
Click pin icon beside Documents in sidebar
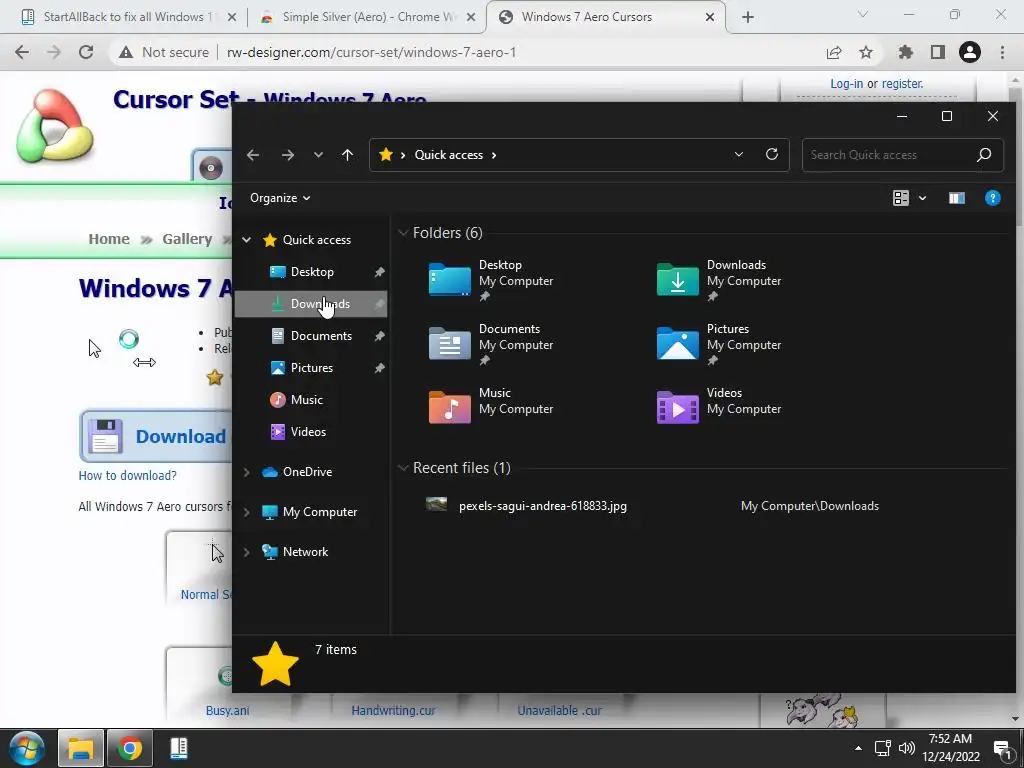pos(379,336)
